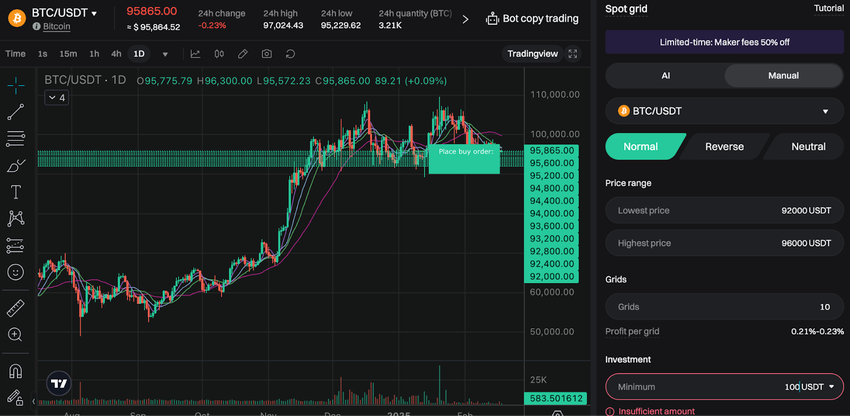Image resolution: width=850 pixels, height=416 pixels.
Task: Click the 94,000.00 grid price label
Action: (551, 214)
